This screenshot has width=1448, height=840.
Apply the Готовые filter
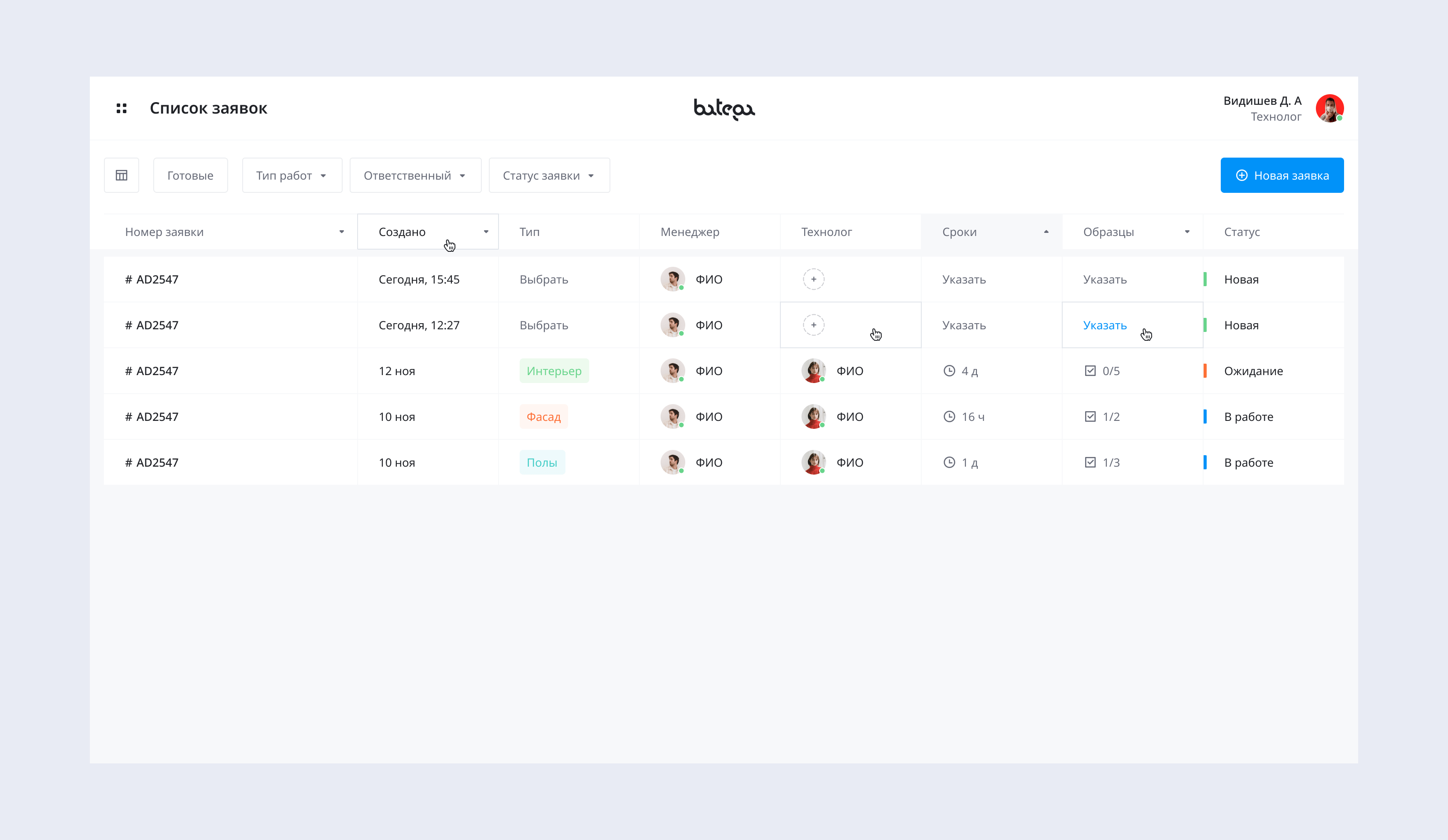point(190,175)
